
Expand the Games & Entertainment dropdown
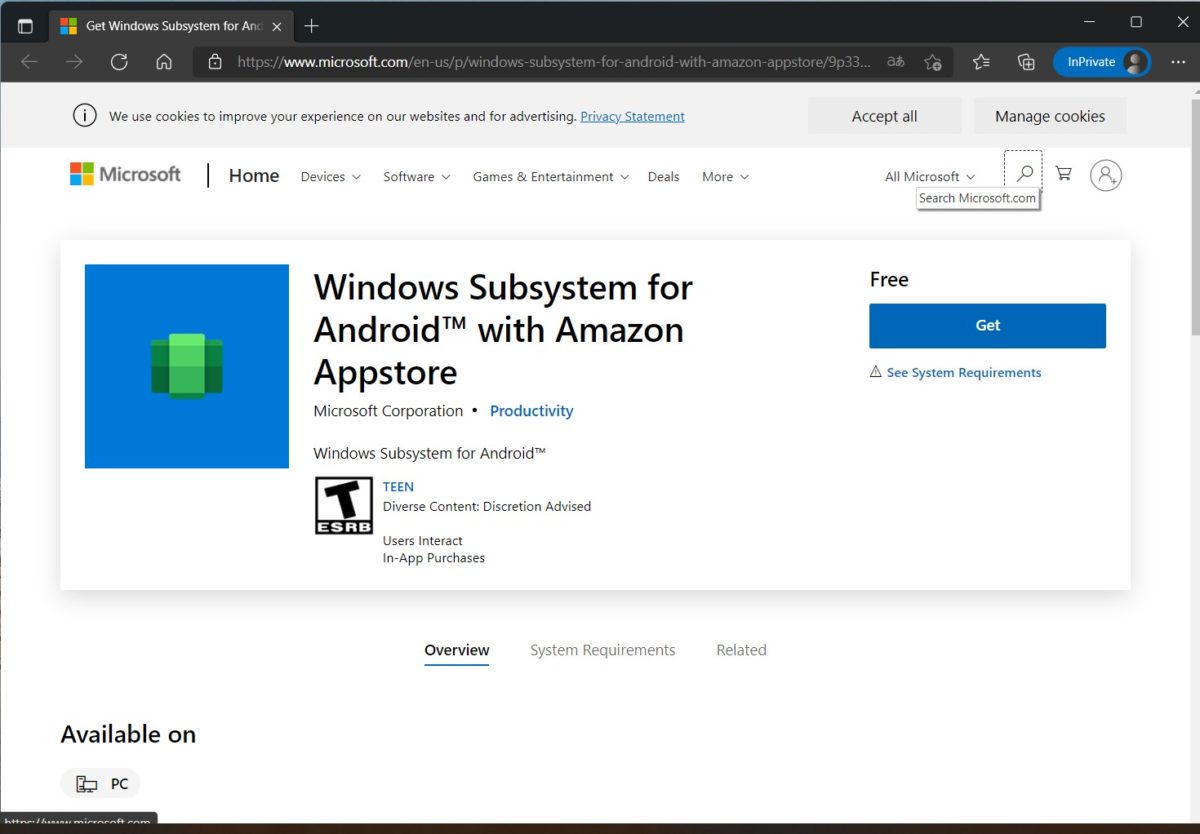pos(551,177)
